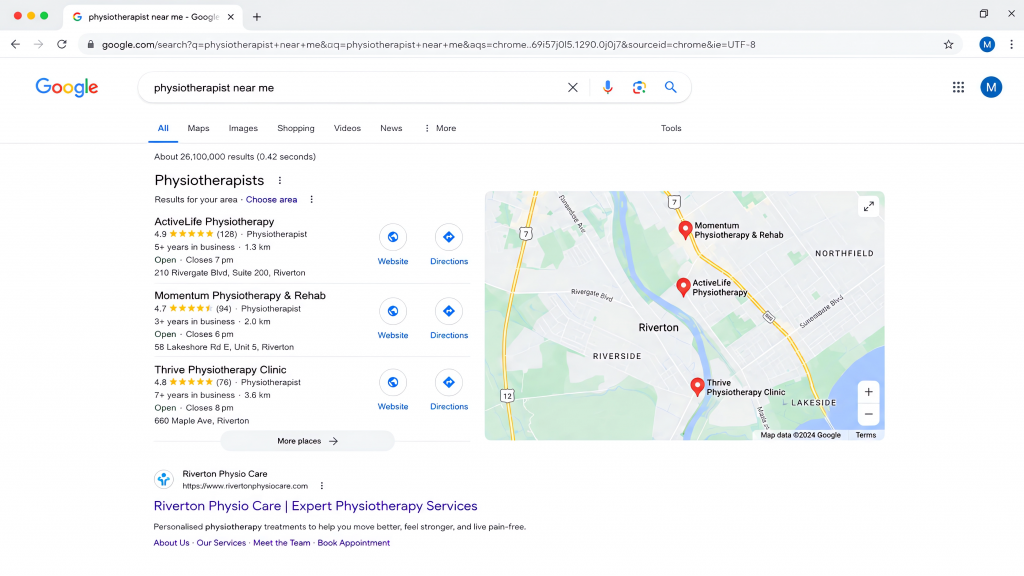Open the Our Services sitelink
Image resolution: width=1024 pixels, height=576 pixels.
(221, 543)
